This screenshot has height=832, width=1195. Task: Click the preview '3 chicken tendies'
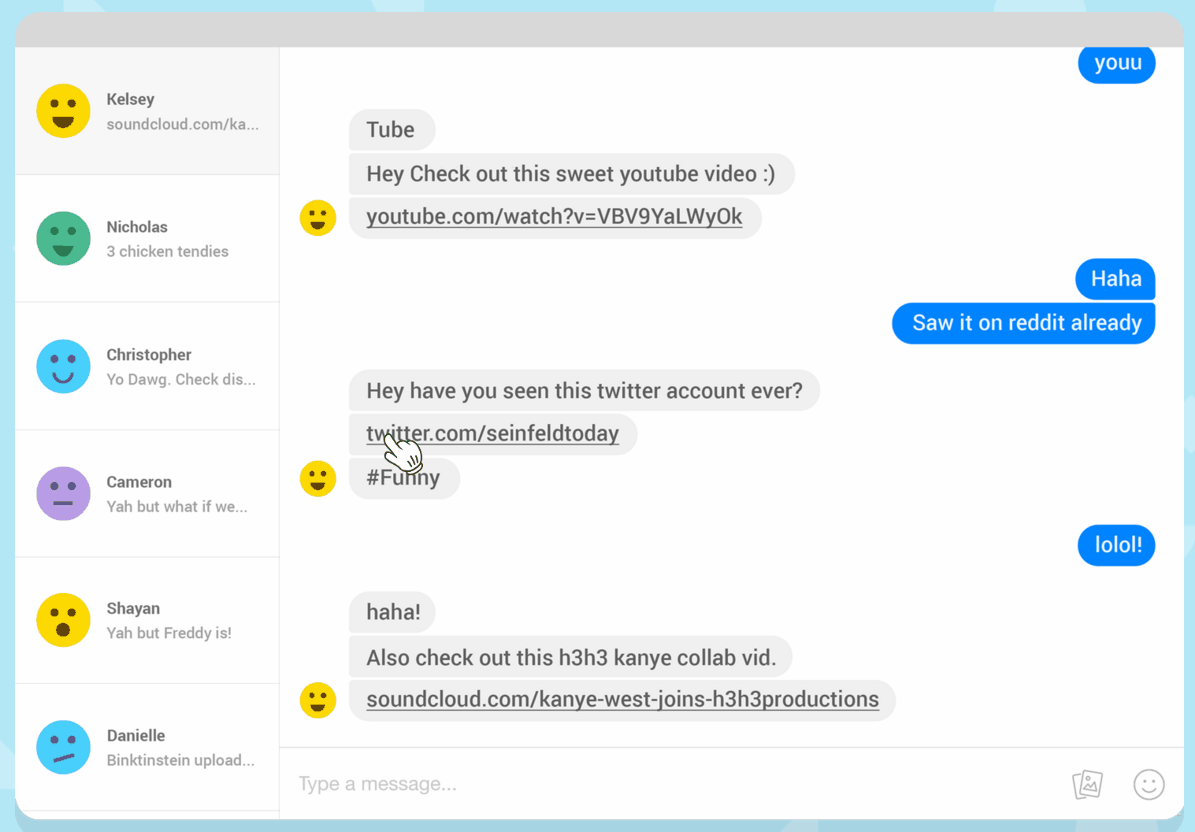[x=168, y=251]
